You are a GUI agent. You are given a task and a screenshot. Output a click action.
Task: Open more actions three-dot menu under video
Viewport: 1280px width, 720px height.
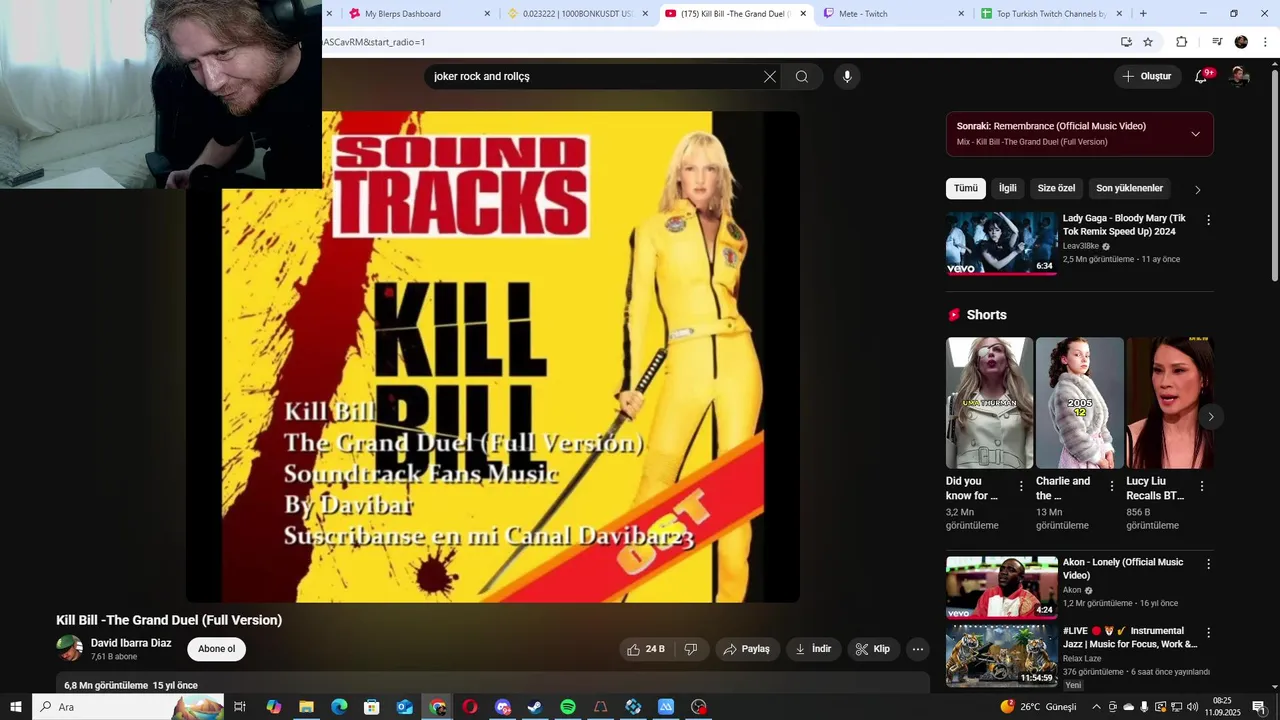pos(918,649)
